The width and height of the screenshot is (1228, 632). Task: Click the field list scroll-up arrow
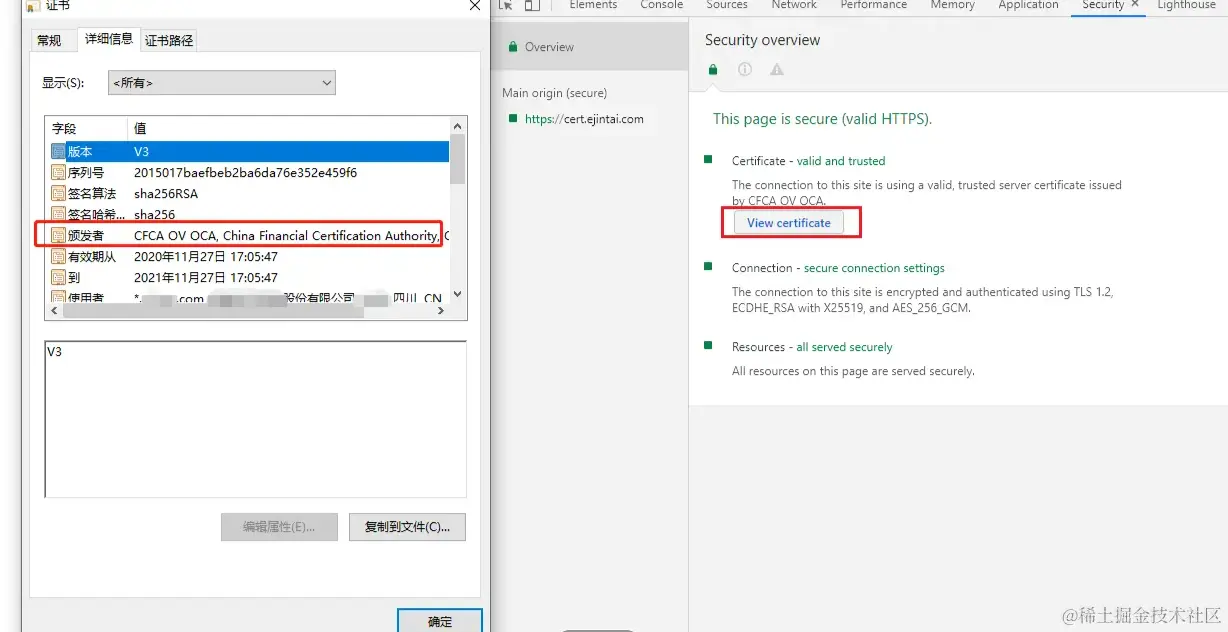click(458, 126)
